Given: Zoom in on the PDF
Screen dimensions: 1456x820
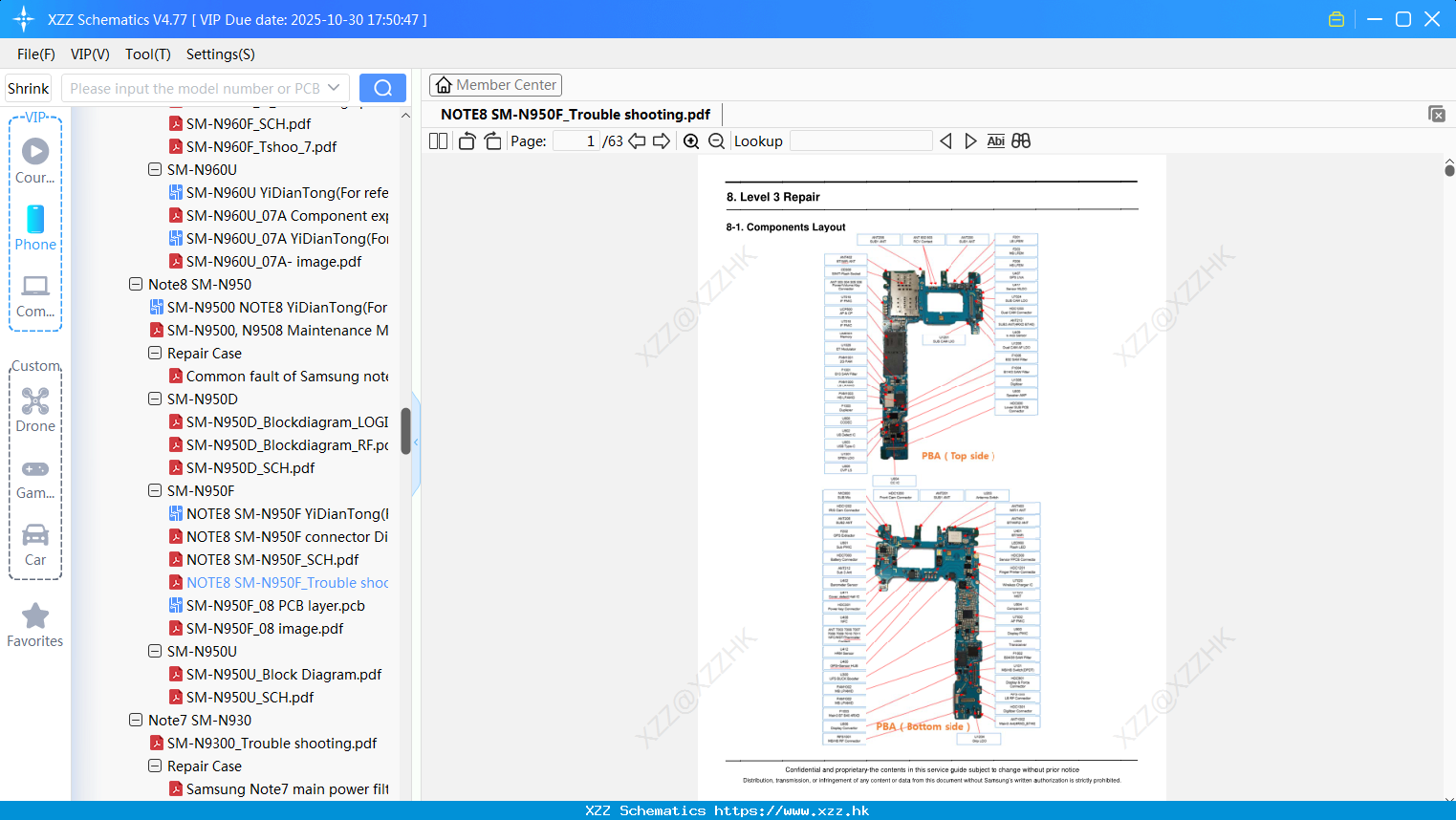Looking at the screenshot, I should point(691,140).
